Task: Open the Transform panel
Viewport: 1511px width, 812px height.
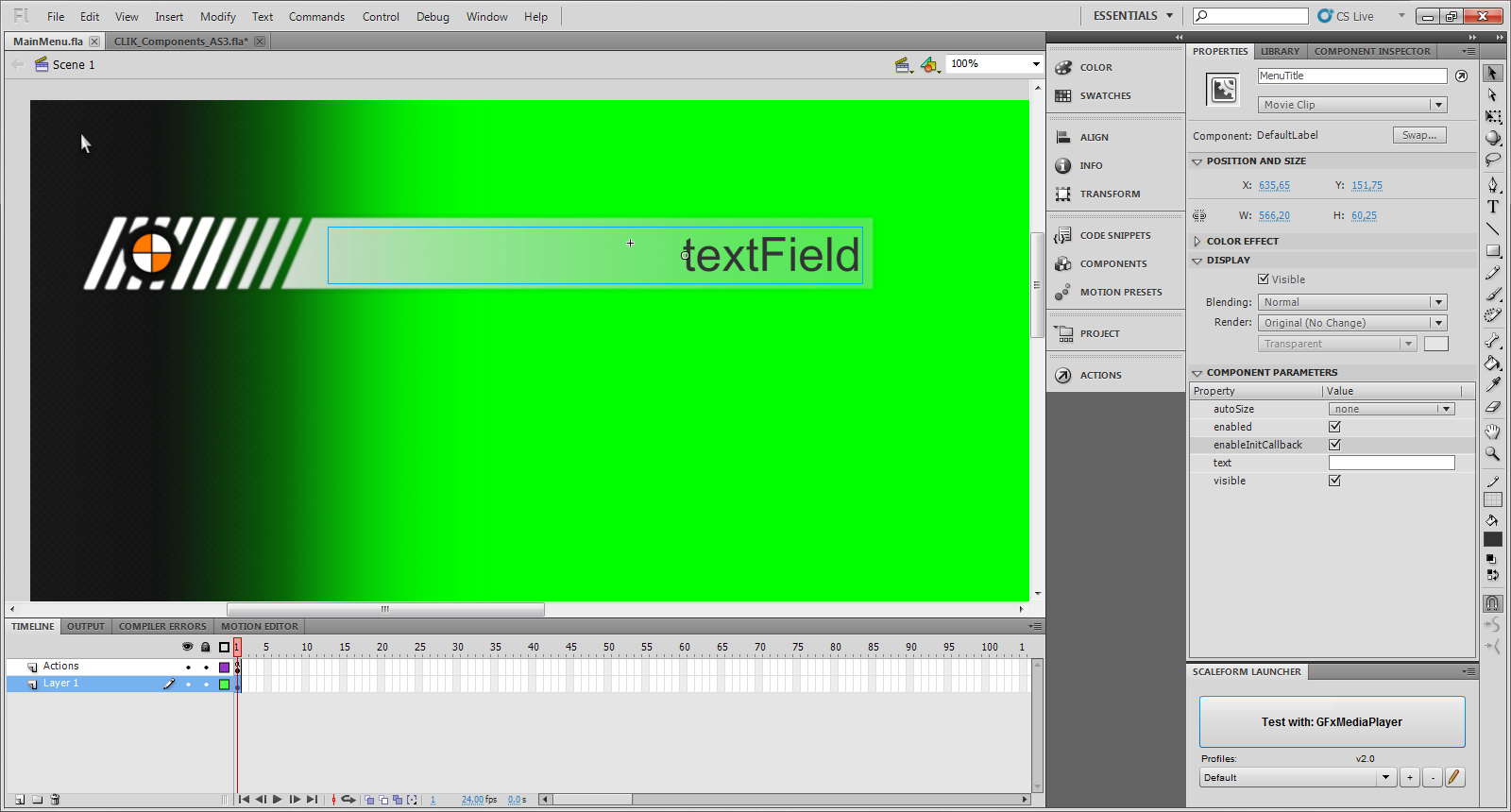Action: tap(1109, 195)
